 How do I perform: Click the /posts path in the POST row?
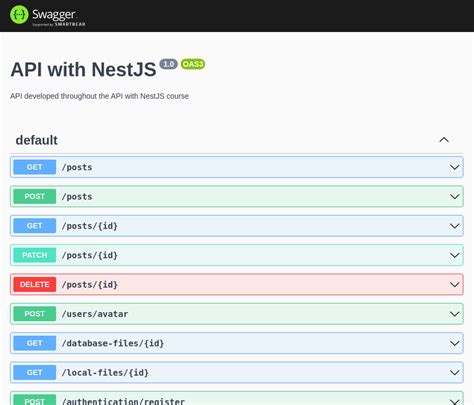[77, 197]
